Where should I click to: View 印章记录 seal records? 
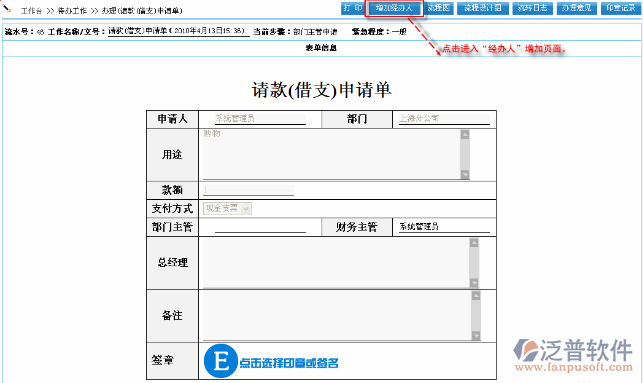[621, 8]
